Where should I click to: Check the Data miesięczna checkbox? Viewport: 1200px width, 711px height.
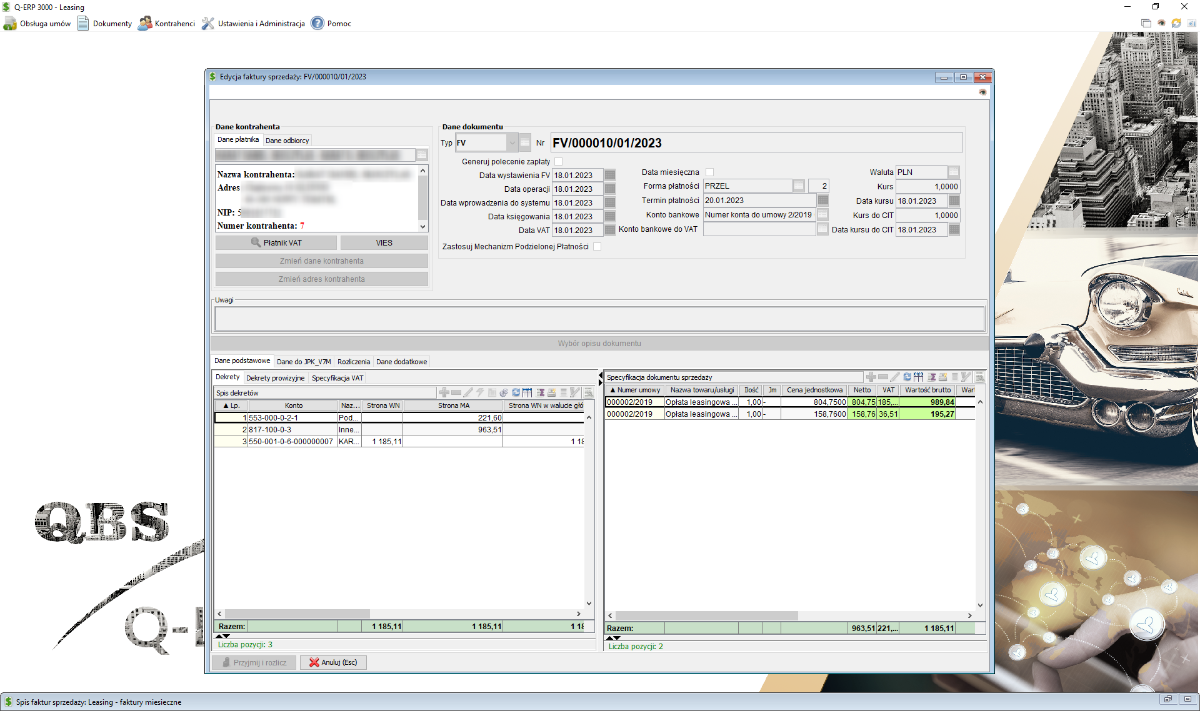(x=709, y=172)
